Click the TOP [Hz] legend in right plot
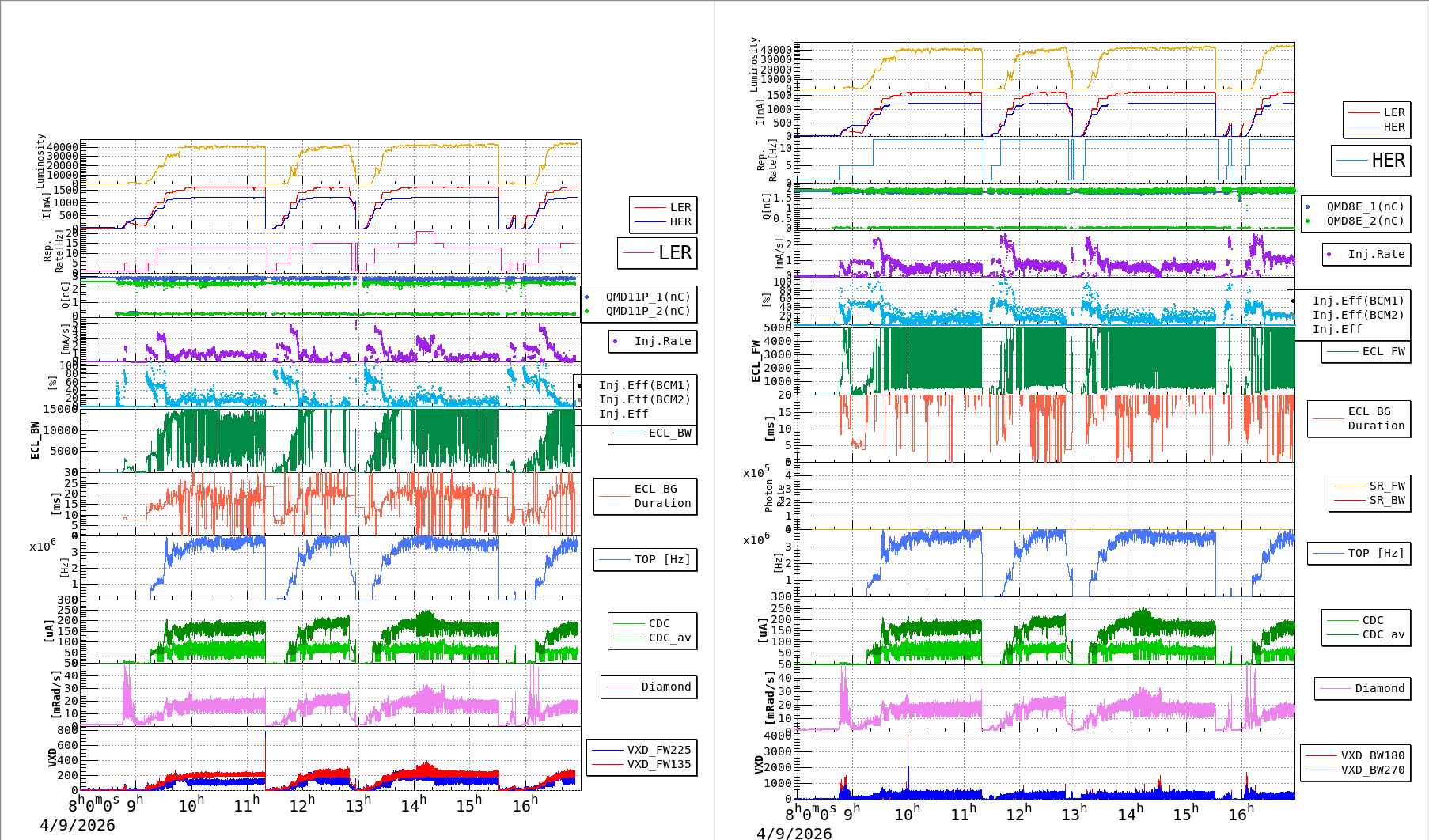This screenshot has width=1429, height=840. pos(1359,554)
